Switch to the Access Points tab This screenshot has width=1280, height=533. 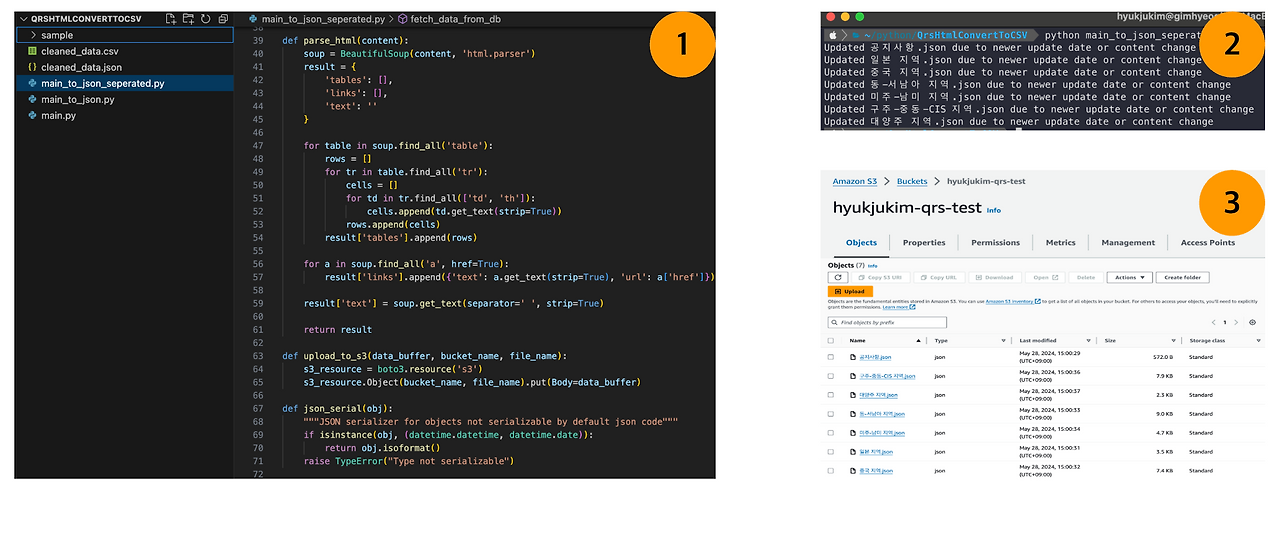point(1207,242)
